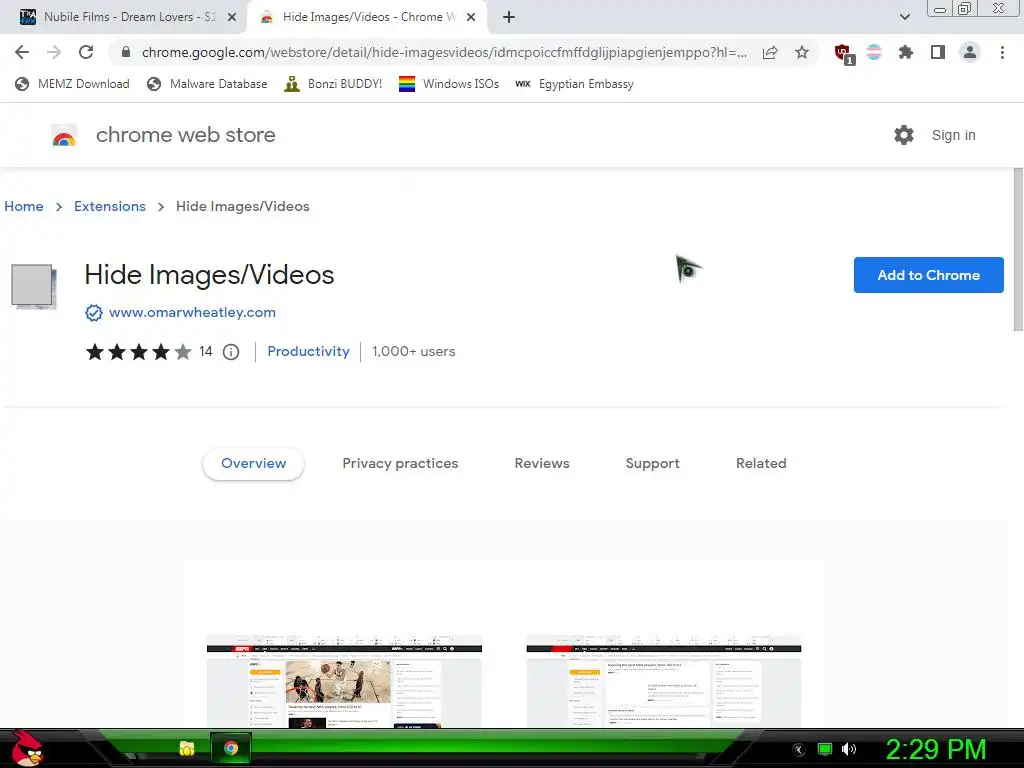Go to the Extensions breadcrumb

[x=110, y=206]
